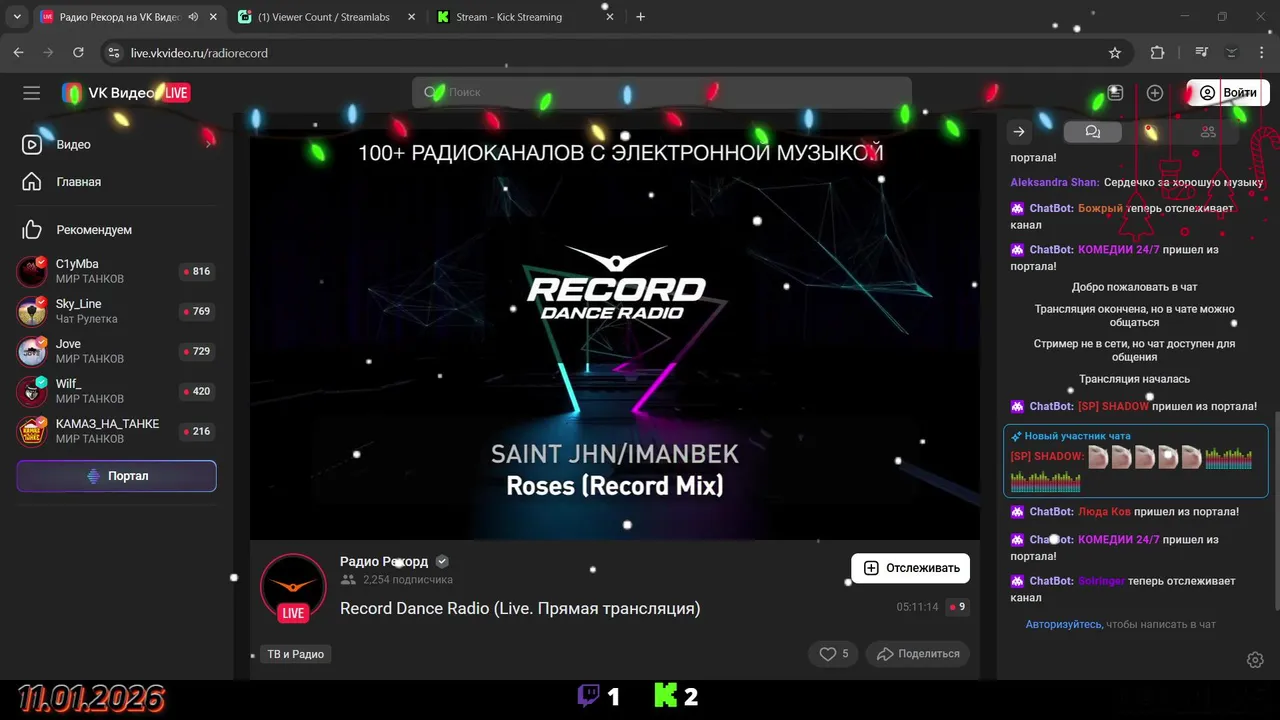Viewport: 1280px width, 720px height.
Task: Like the stream with heart button
Action: pyautogui.click(x=835, y=654)
